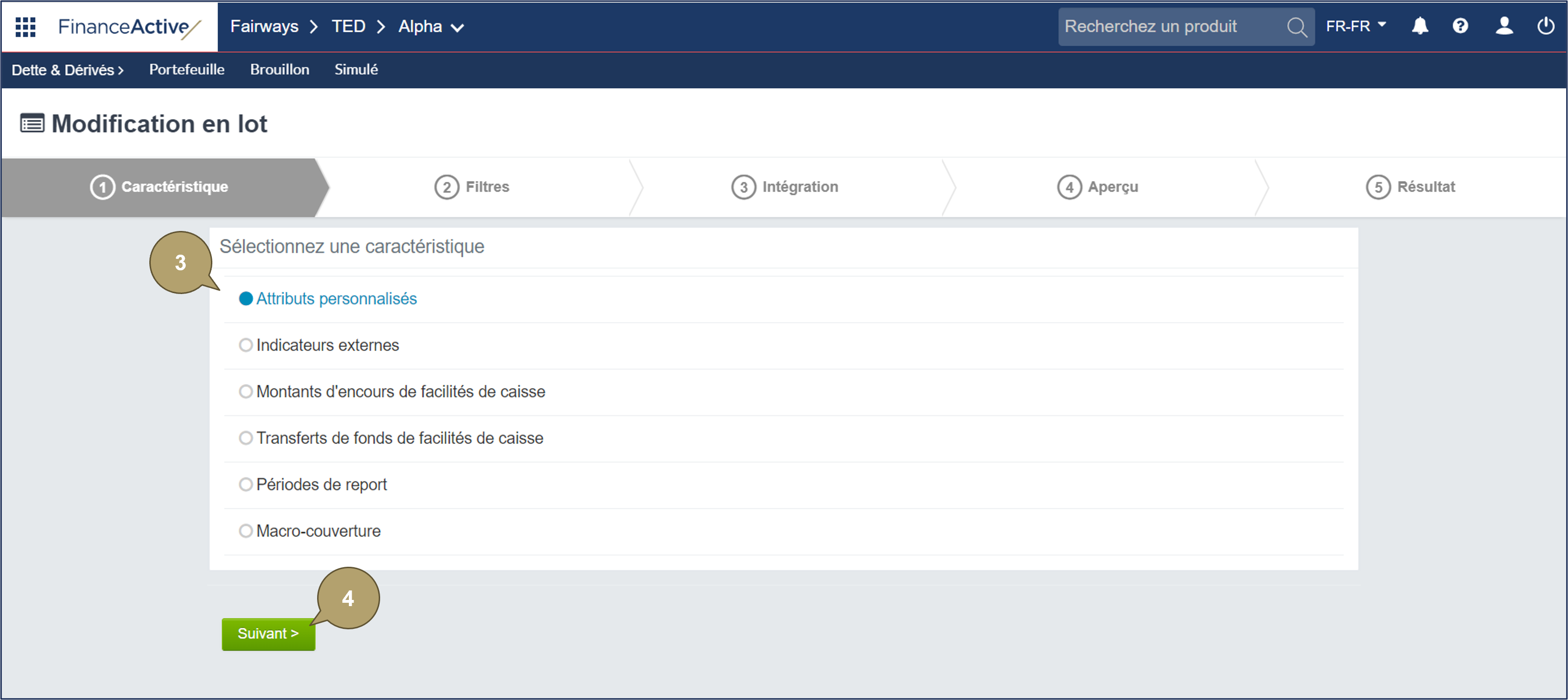Open the apps grid launcher icon
The width and height of the screenshot is (1568, 700).
(x=25, y=27)
